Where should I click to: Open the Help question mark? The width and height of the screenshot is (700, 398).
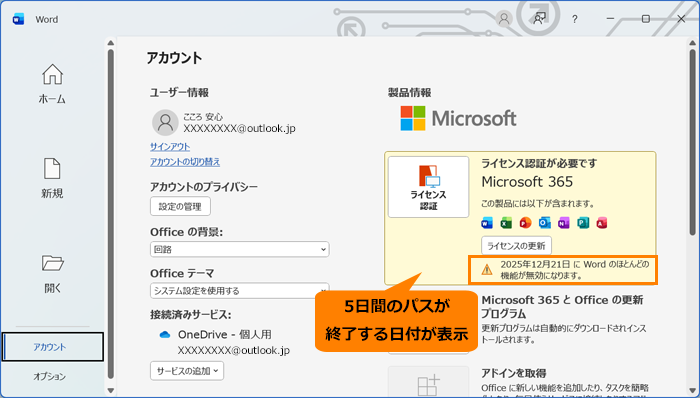click(575, 19)
